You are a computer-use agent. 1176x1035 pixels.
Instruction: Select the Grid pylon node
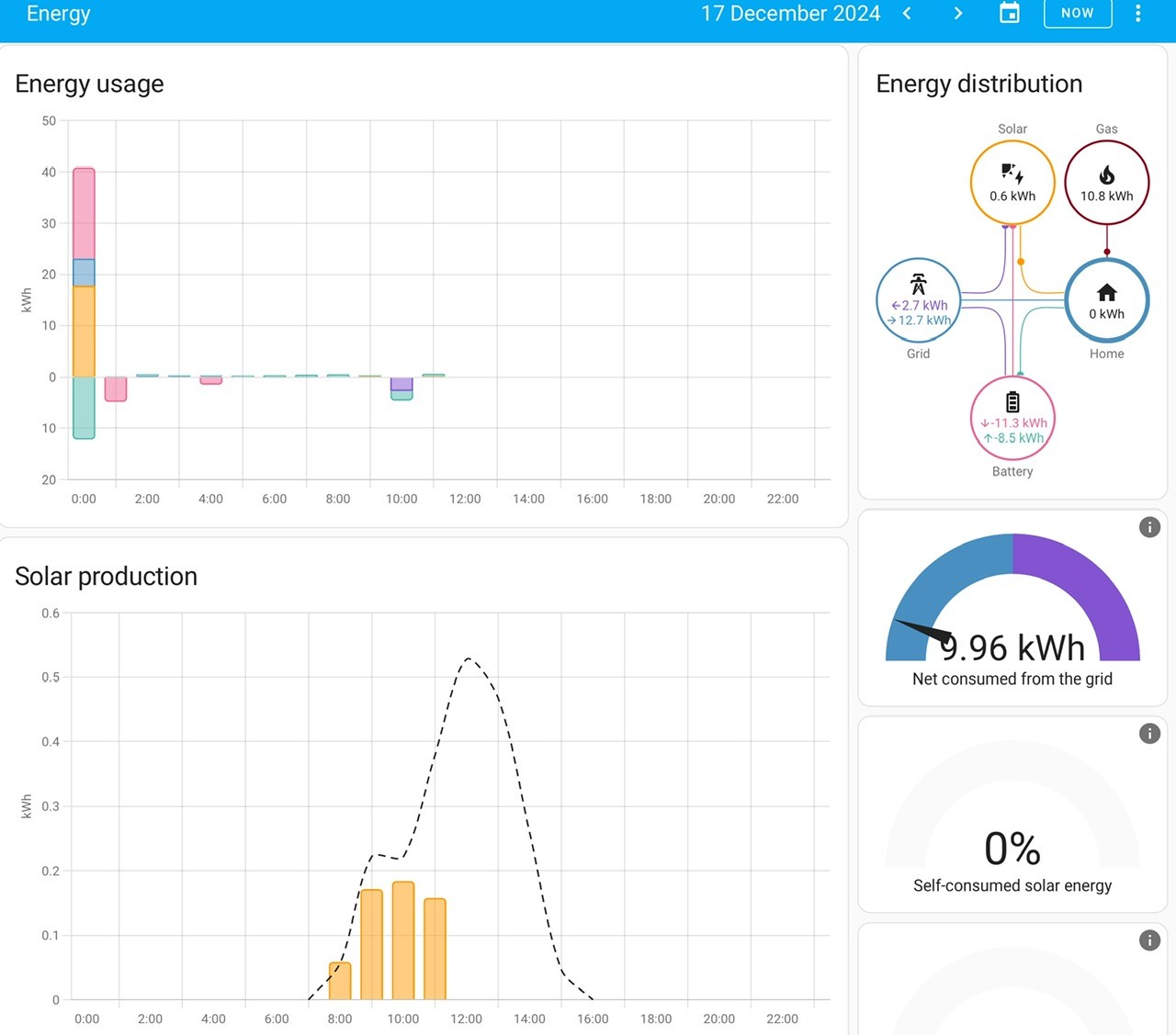point(919,299)
